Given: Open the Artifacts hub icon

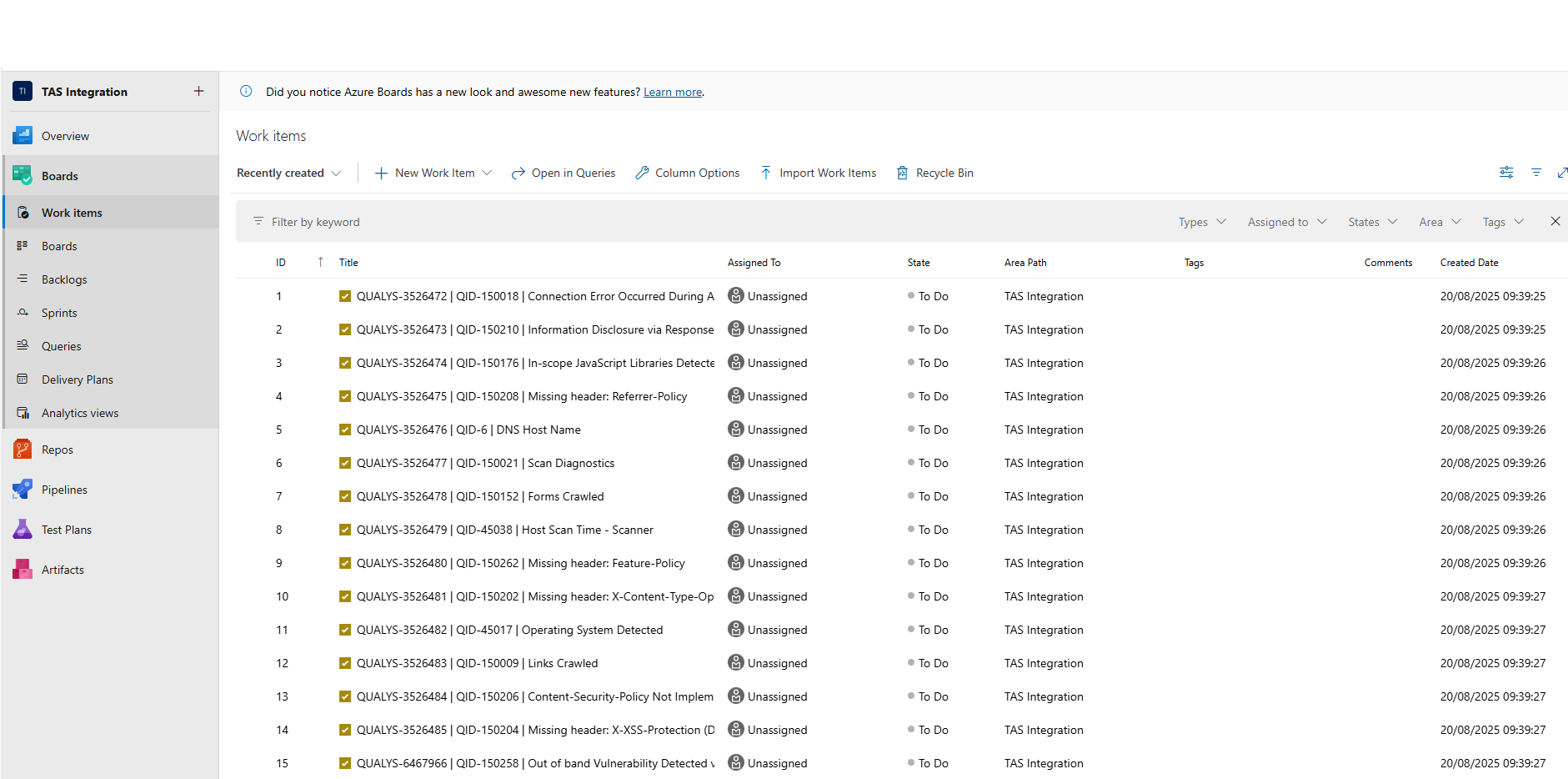Looking at the screenshot, I should [23, 570].
